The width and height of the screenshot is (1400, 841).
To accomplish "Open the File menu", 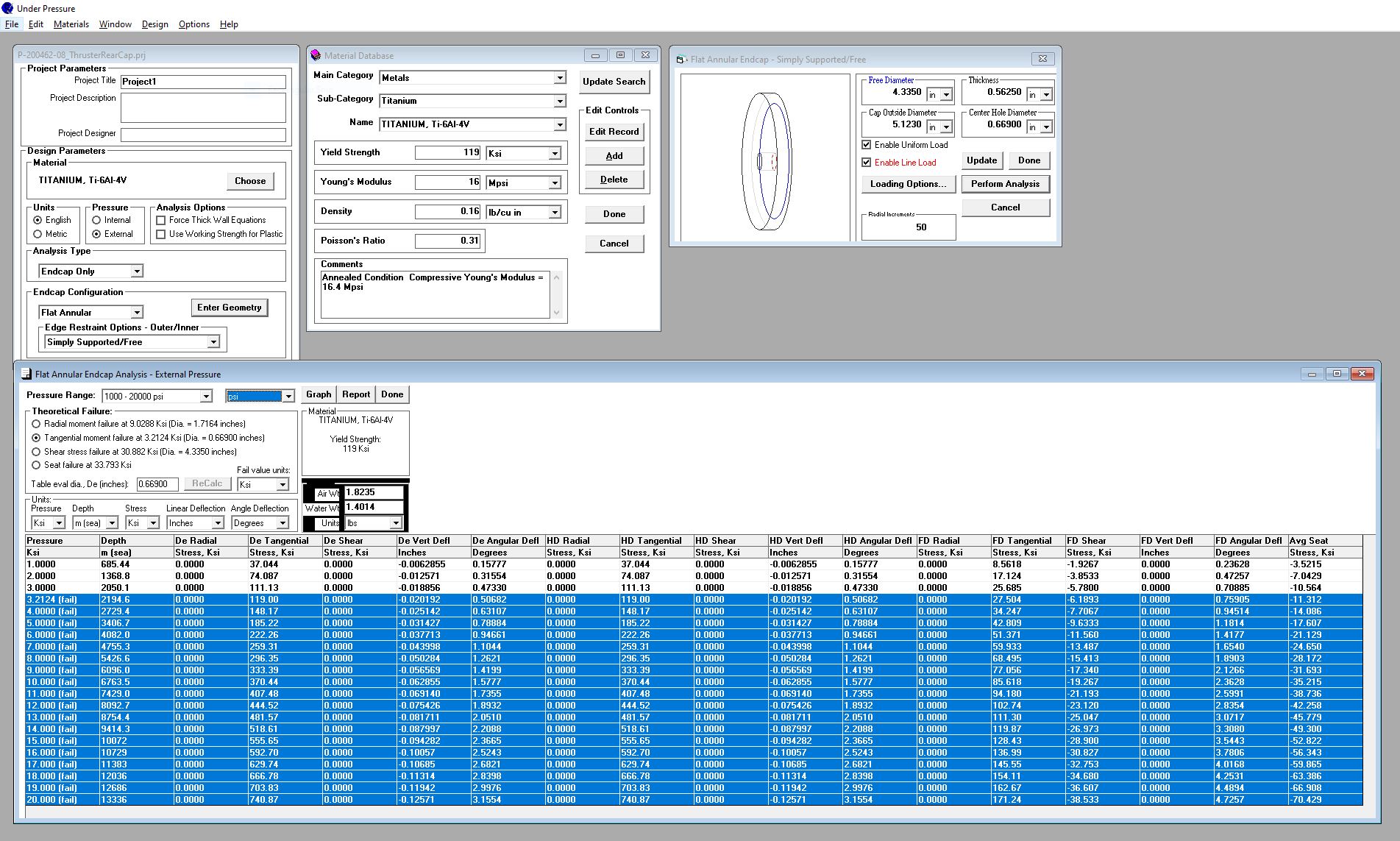I will 12,24.
